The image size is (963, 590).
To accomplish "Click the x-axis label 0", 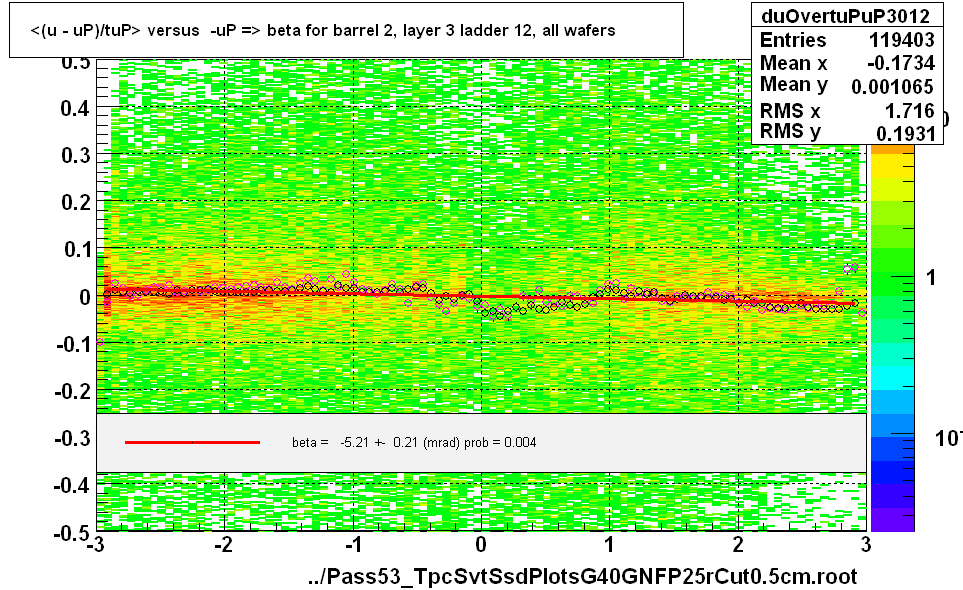I will pyautogui.click(x=481, y=545).
